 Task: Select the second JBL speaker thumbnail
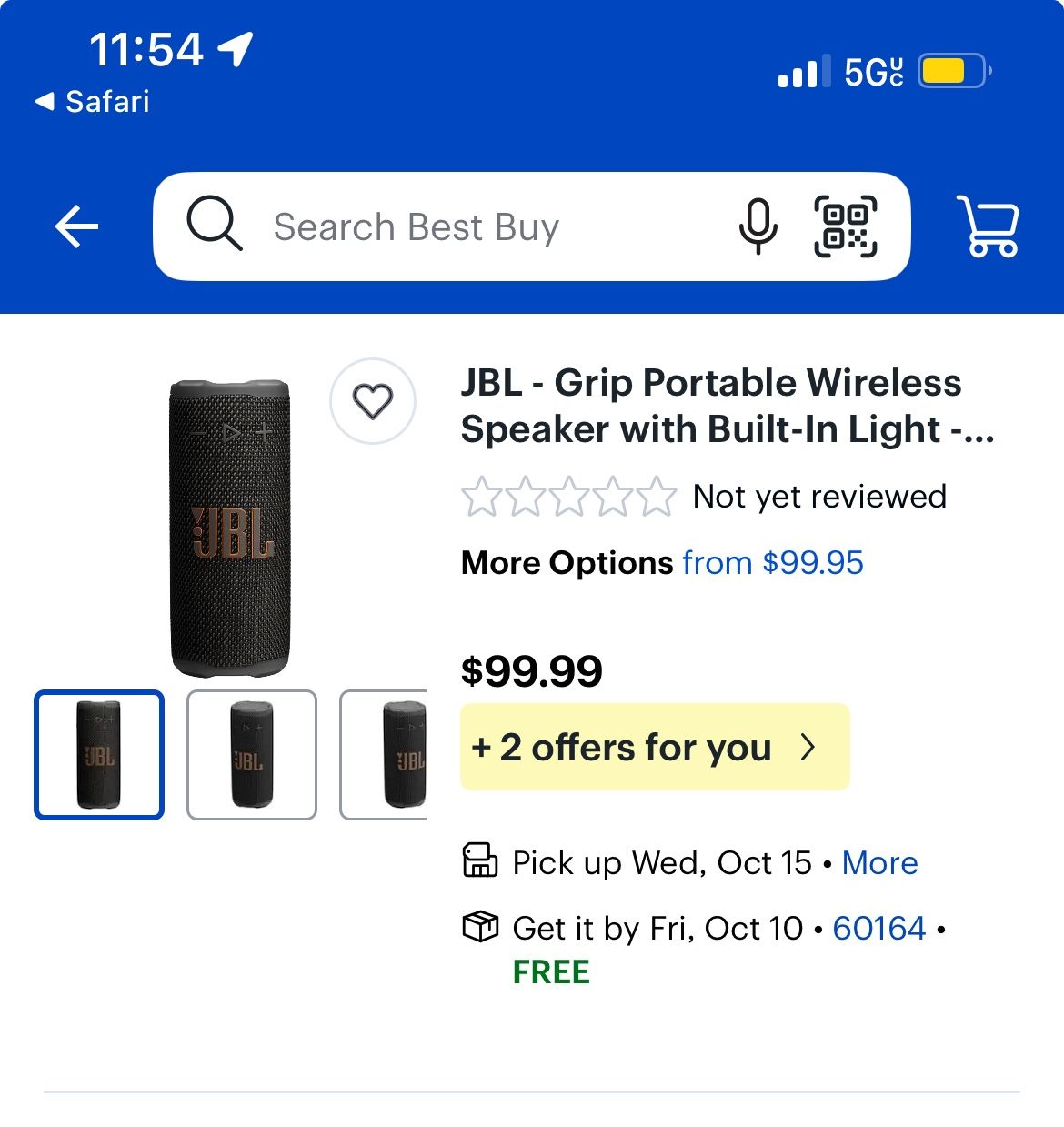point(252,755)
